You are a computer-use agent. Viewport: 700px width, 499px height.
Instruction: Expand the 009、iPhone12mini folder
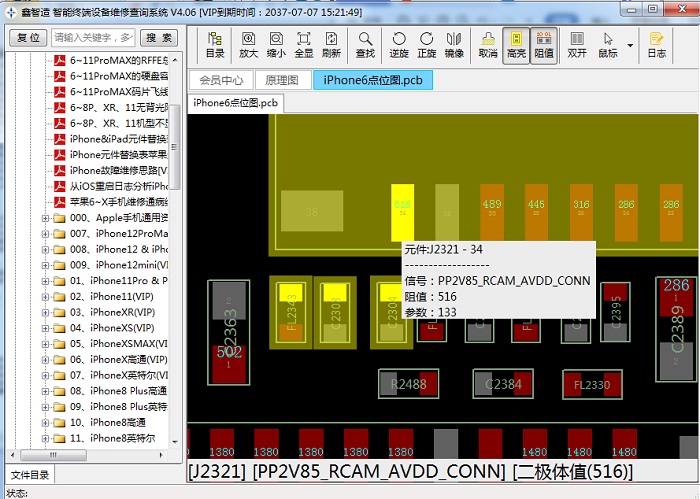(45, 266)
